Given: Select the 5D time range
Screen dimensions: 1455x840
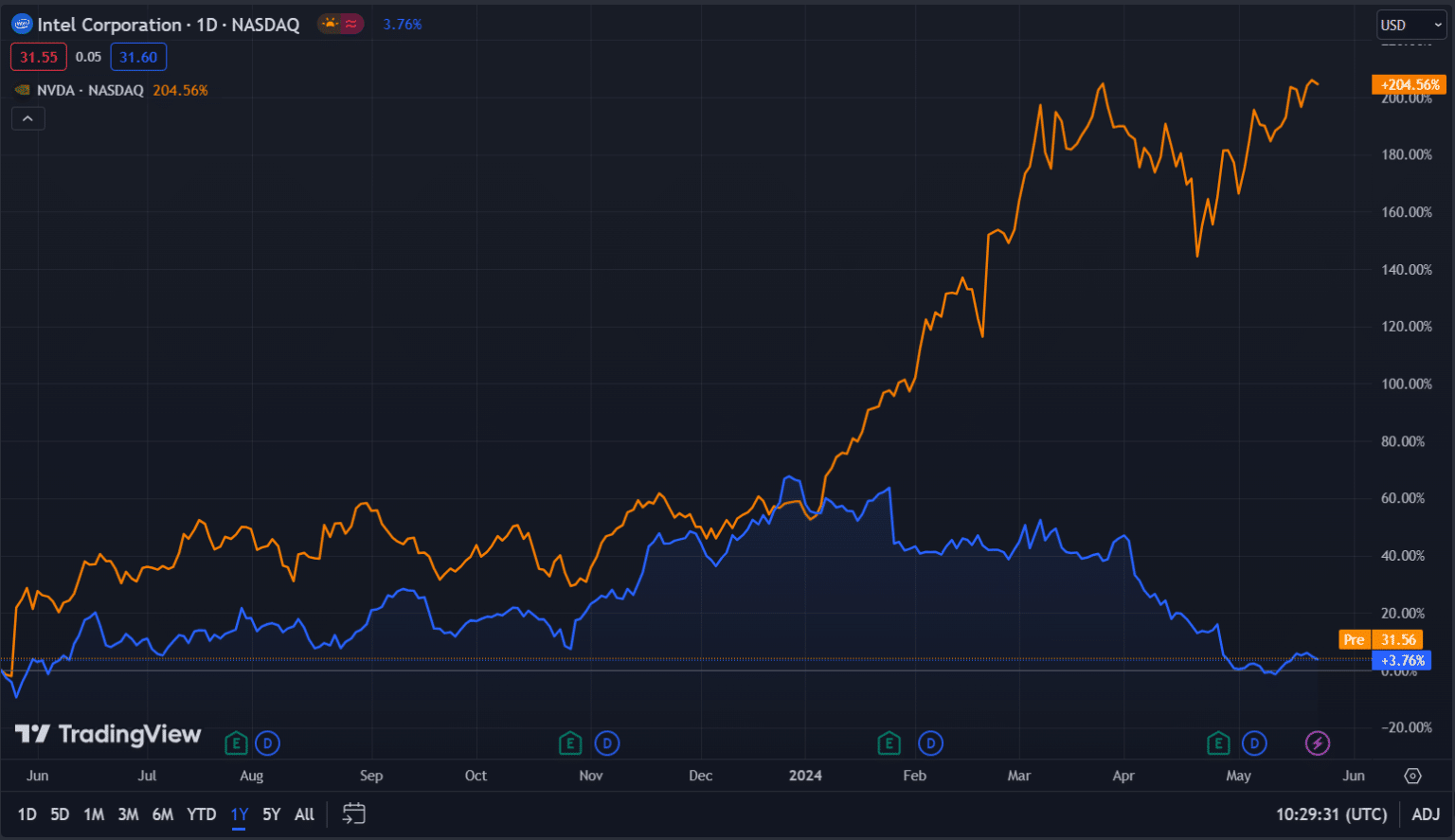Looking at the screenshot, I should click(x=60, y=814).
